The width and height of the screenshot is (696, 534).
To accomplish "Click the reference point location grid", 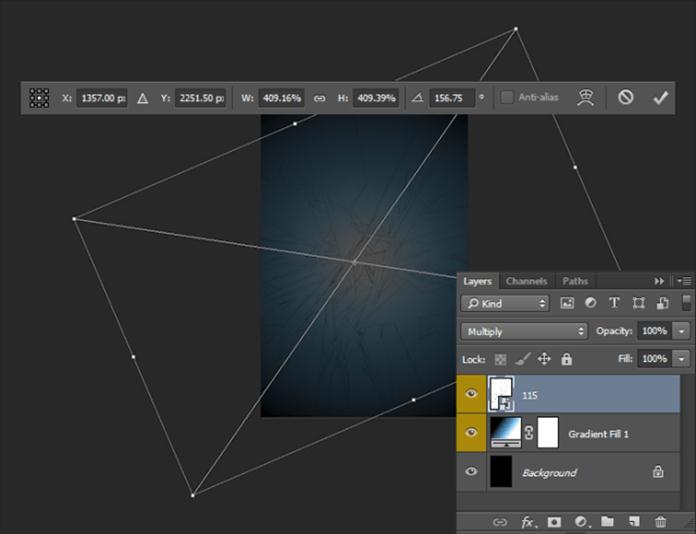I will (x=39, y=98).
